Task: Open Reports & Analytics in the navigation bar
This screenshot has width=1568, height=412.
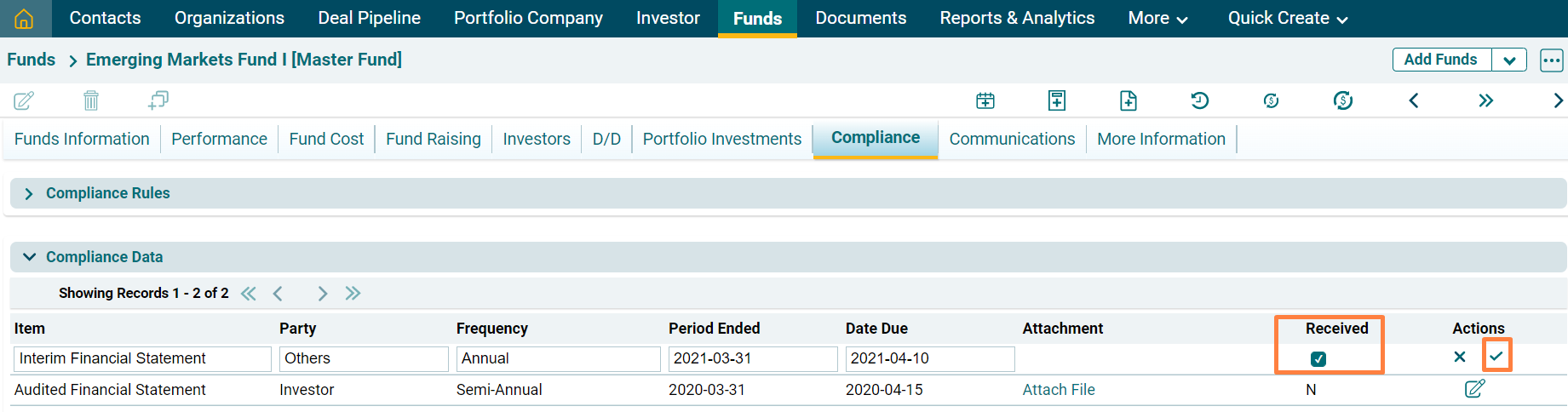Action: point(1017,18)
